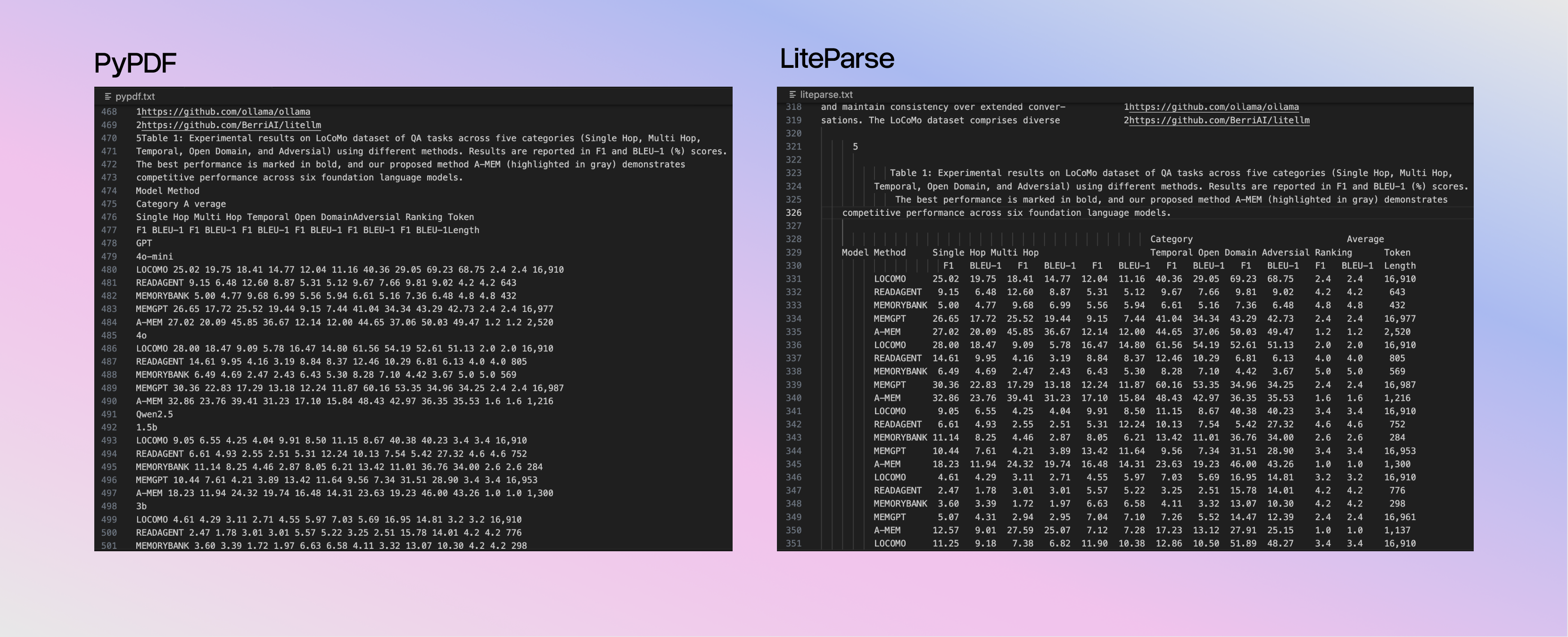Click the pypdf.txt file icon
The width and height of the screenshot is (1568, 637).
108,96
